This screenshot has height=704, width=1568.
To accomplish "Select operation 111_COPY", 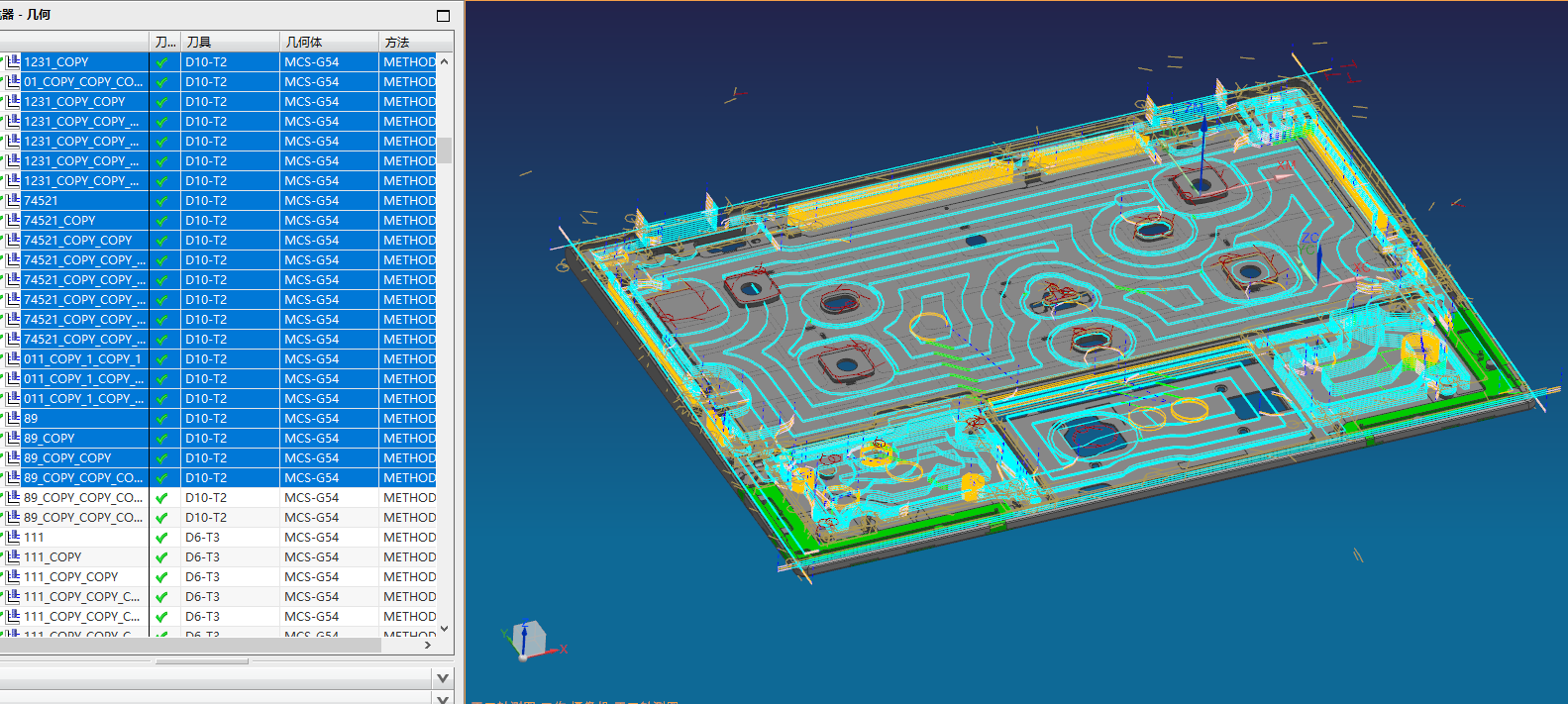I will click(52, 556).
